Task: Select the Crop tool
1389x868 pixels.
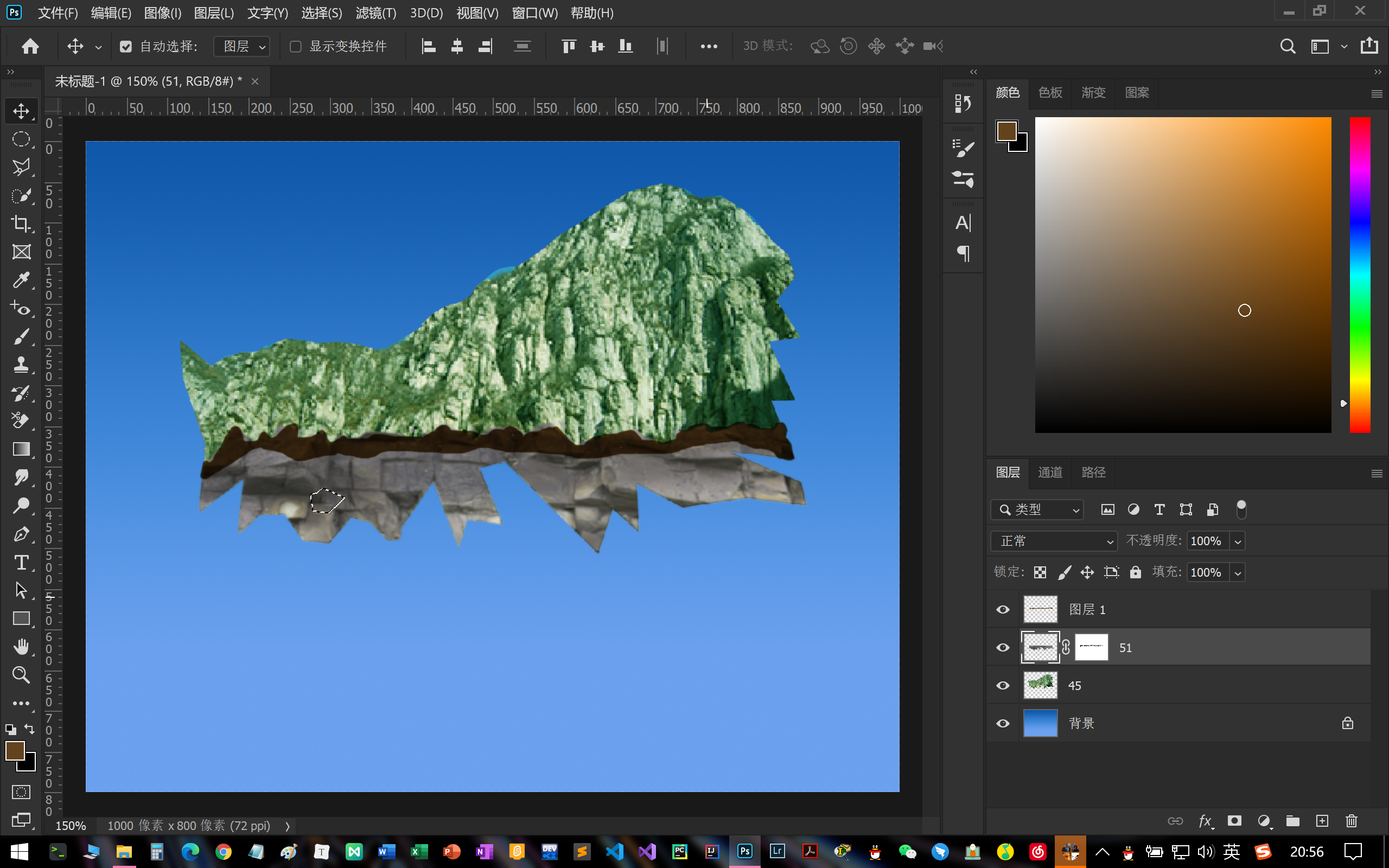Action: (21, 224)
